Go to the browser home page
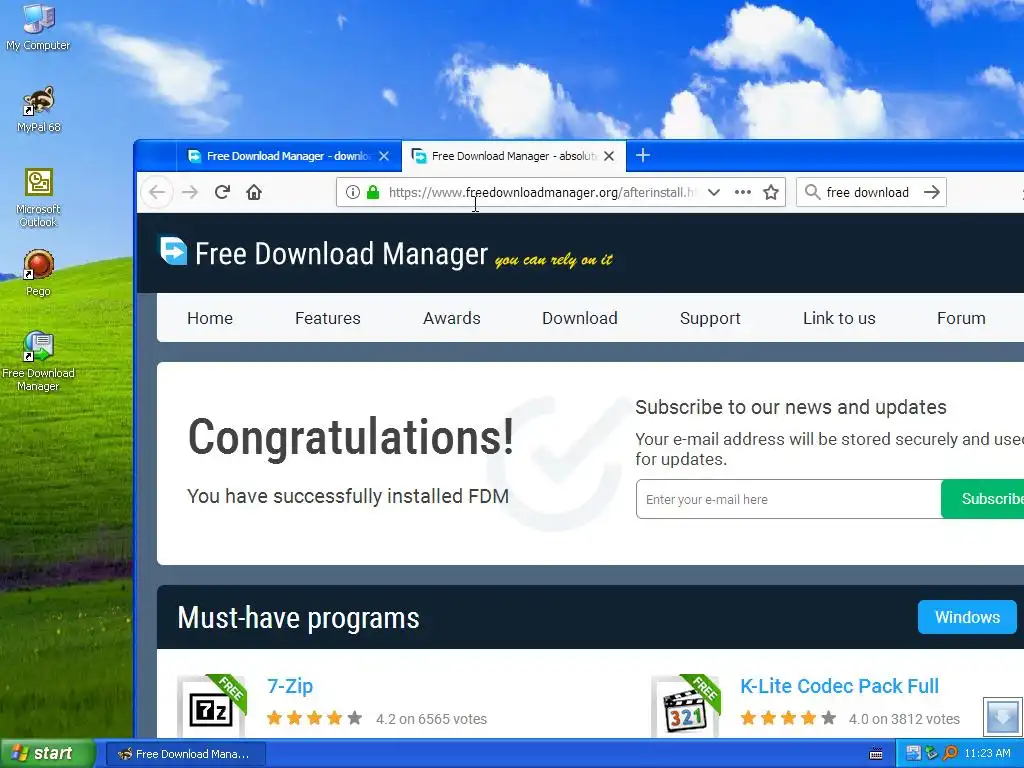The height and width of the screenshot is (768, 1024). pos(254,192)
